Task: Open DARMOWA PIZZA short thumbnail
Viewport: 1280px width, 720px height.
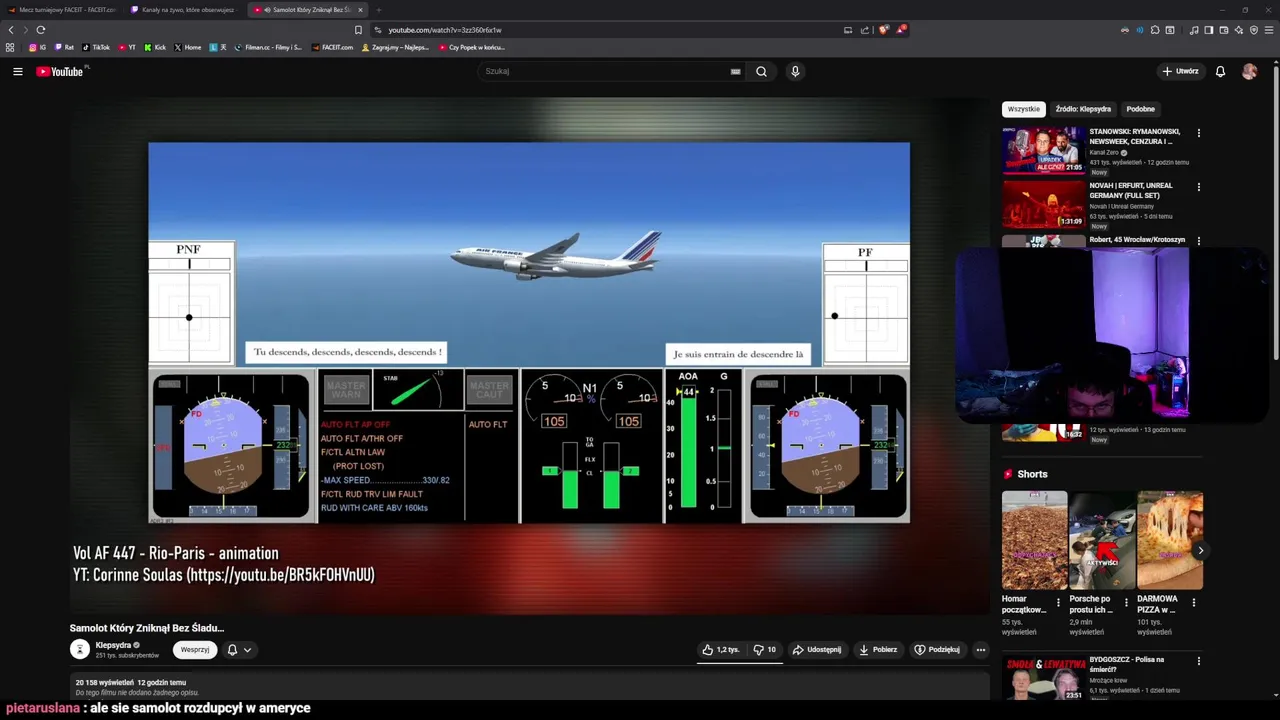Action: click(1170, 540)
